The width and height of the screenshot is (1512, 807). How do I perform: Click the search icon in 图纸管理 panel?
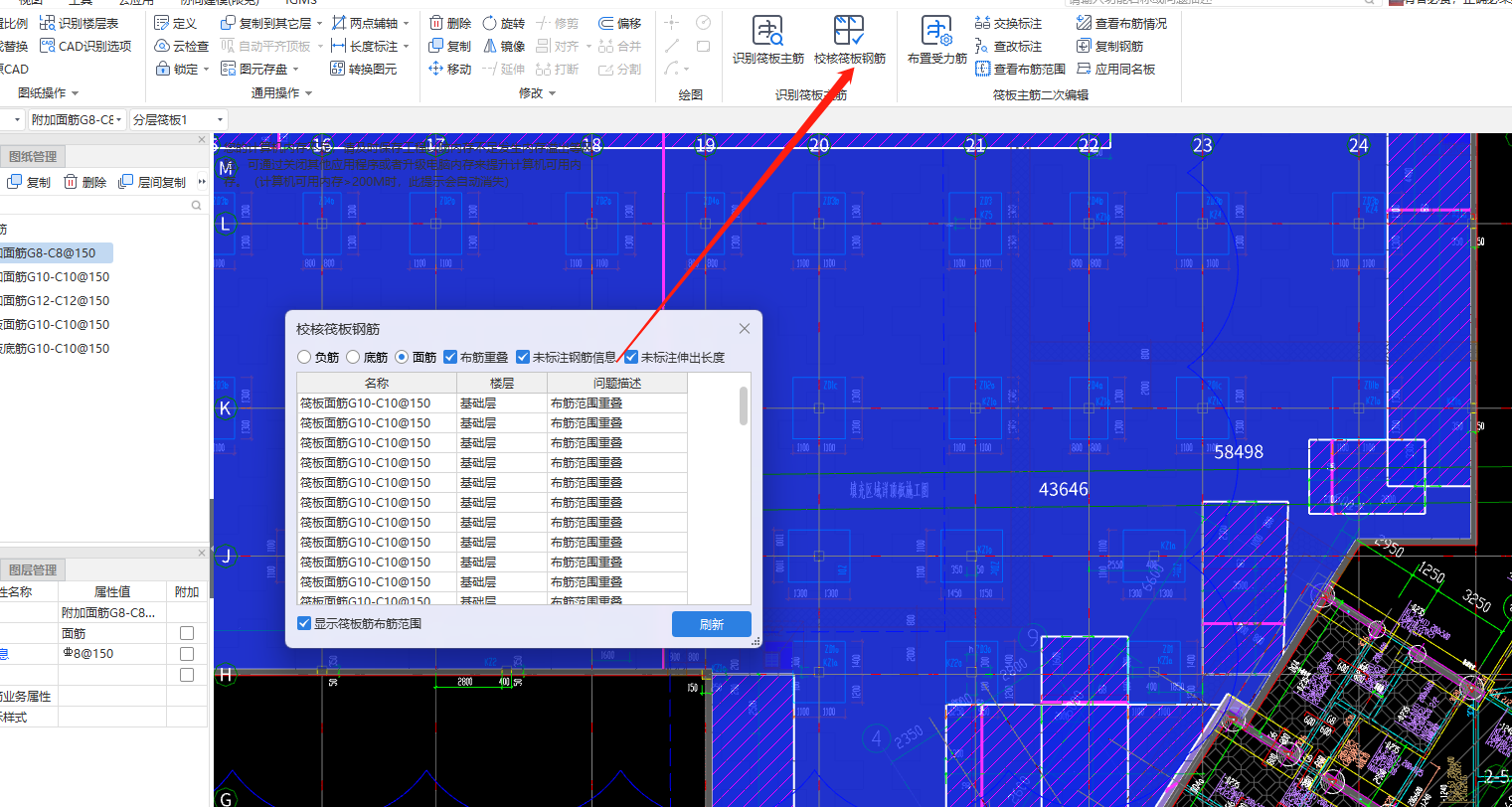point(196,206)
